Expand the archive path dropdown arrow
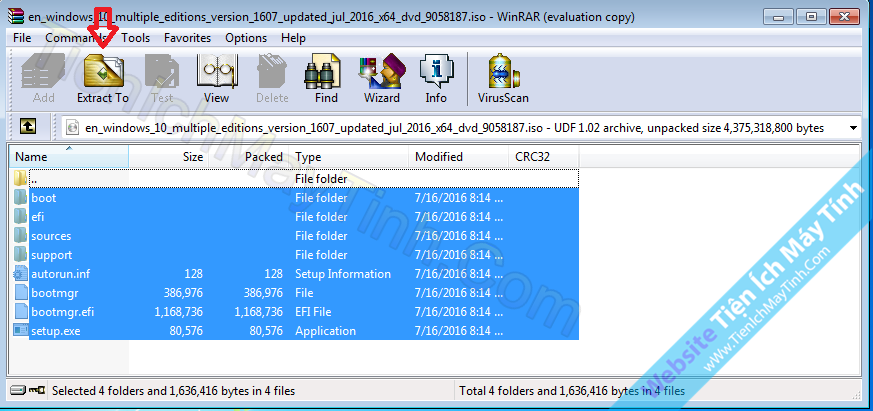Viewport: 873px width, 411px height. 854,128
